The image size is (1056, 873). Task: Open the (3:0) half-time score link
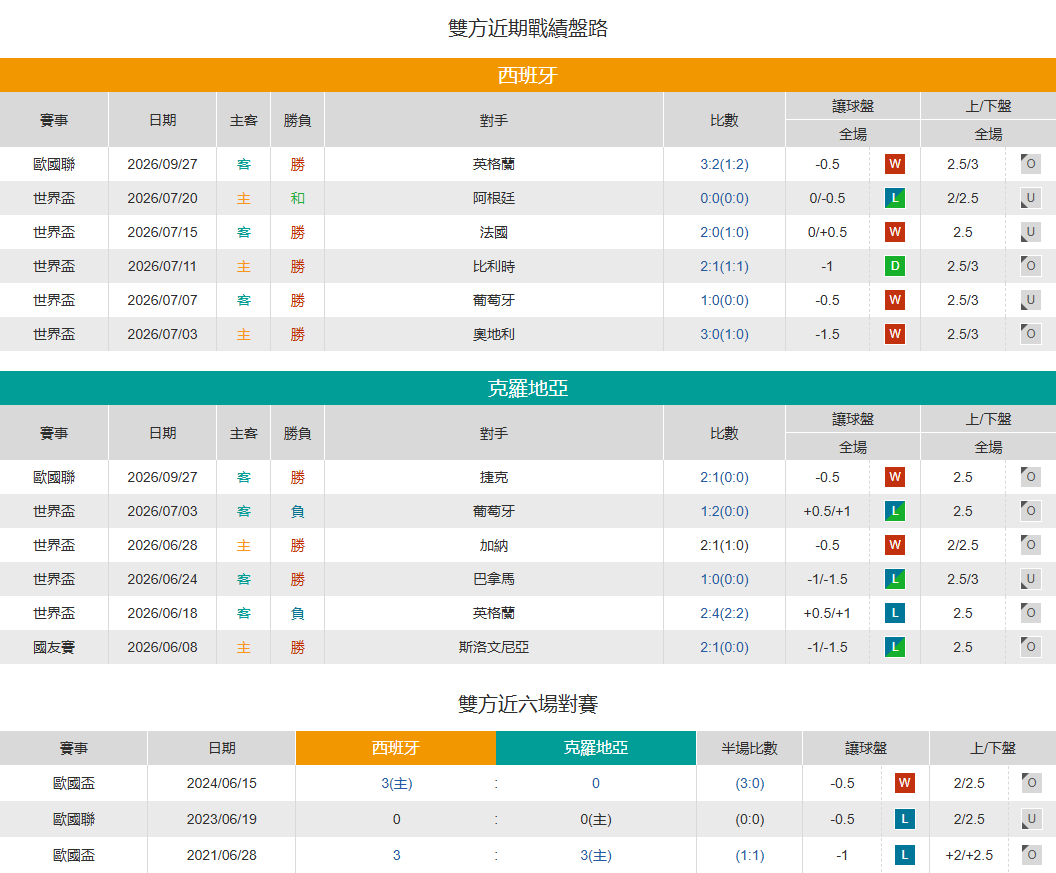coord(750,783)
